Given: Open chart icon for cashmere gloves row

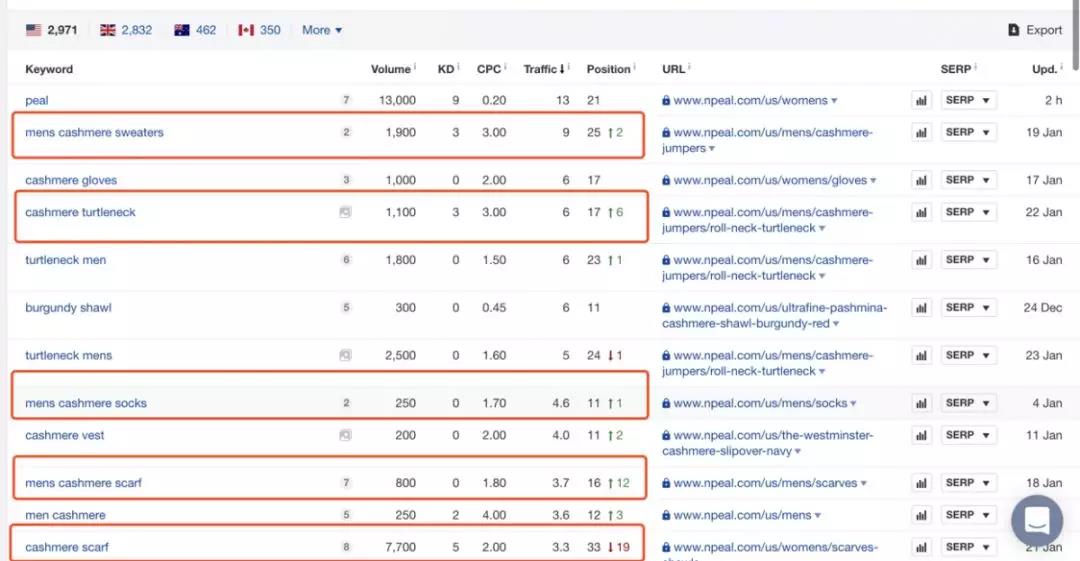Looking at the screenshot, I should [921, 180].
